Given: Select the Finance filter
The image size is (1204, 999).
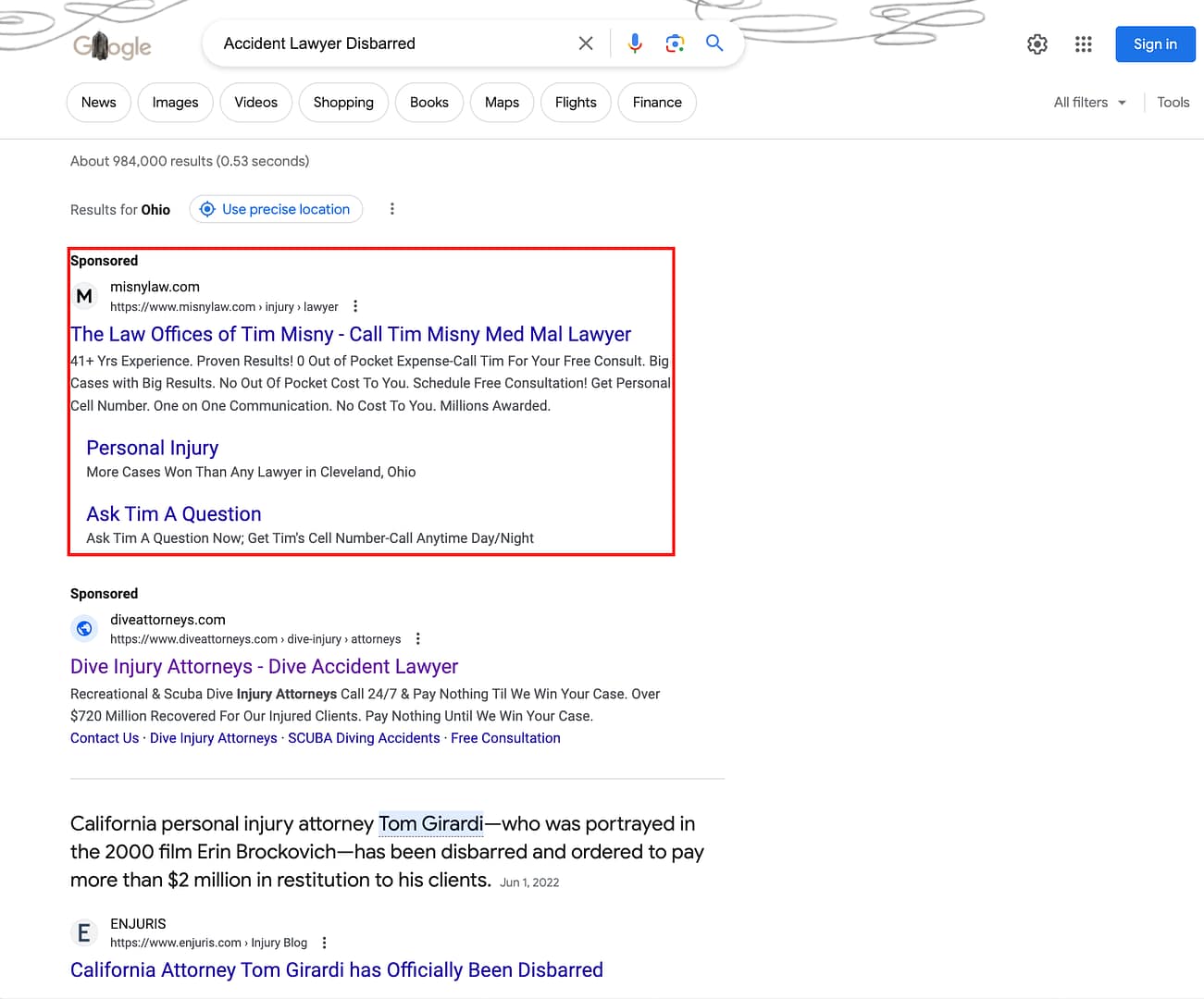Looking at the screenshot, I should click(657, 103).
